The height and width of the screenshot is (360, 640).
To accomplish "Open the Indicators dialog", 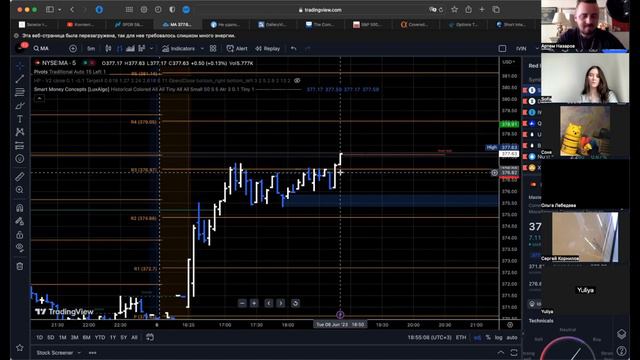I will [179, 49].
